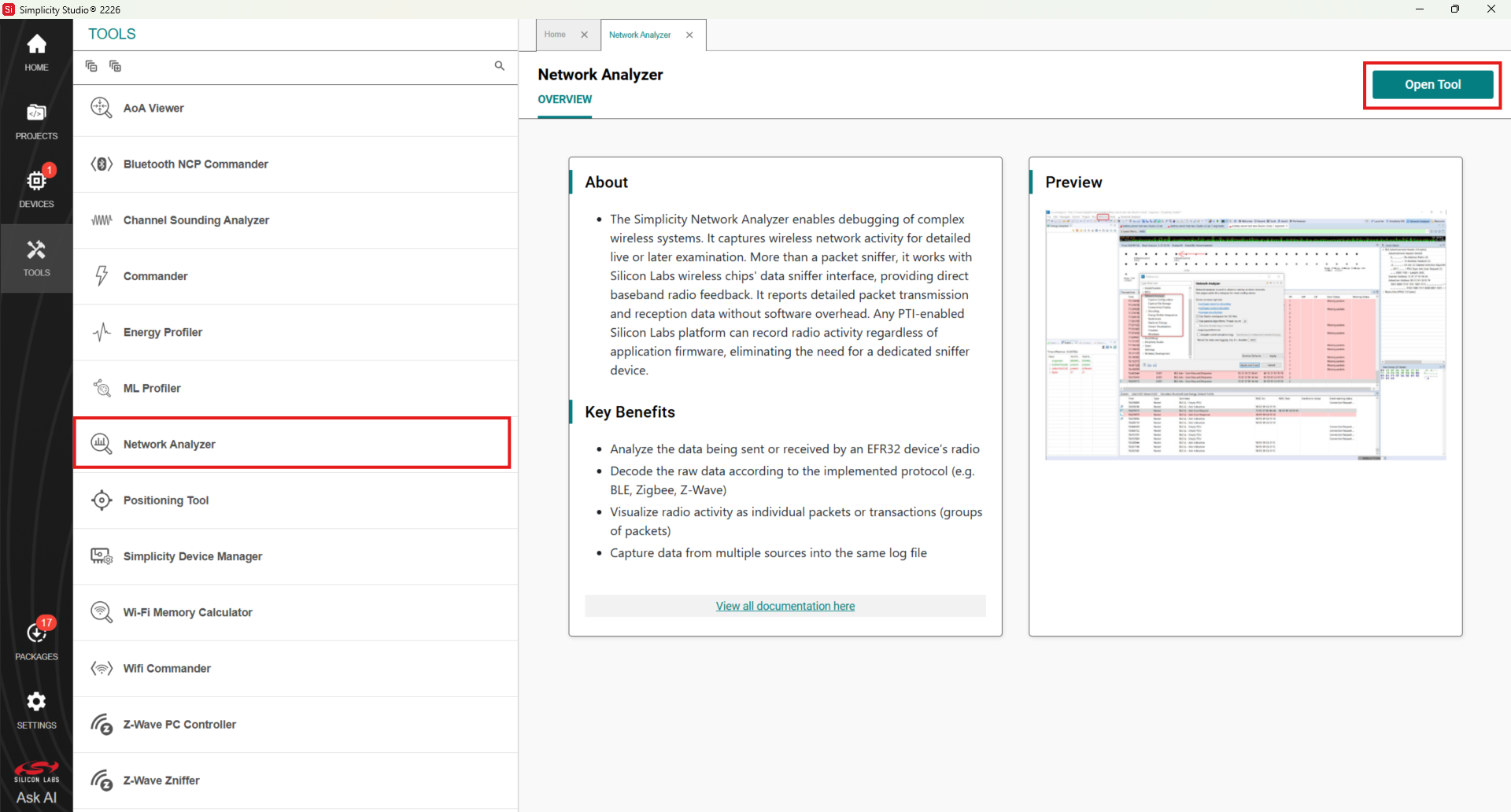Click the Network Analyzer preview screenshot
The height and width of the screenshot is (812, 1511).
point(1245,334)
